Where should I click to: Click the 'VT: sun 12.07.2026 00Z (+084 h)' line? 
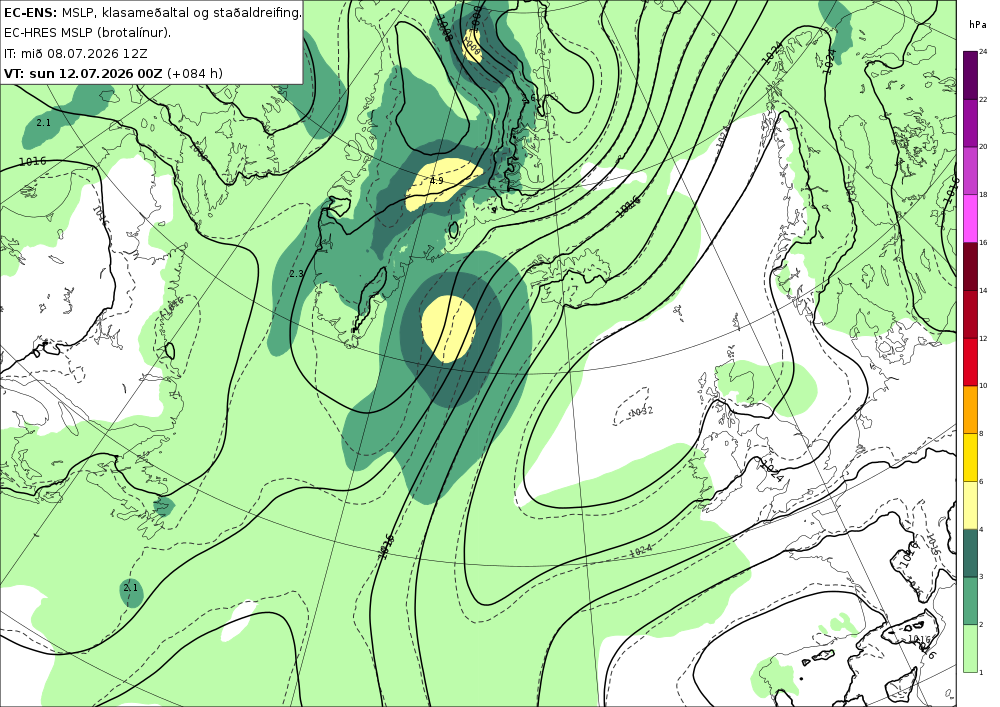coord(114,73)
